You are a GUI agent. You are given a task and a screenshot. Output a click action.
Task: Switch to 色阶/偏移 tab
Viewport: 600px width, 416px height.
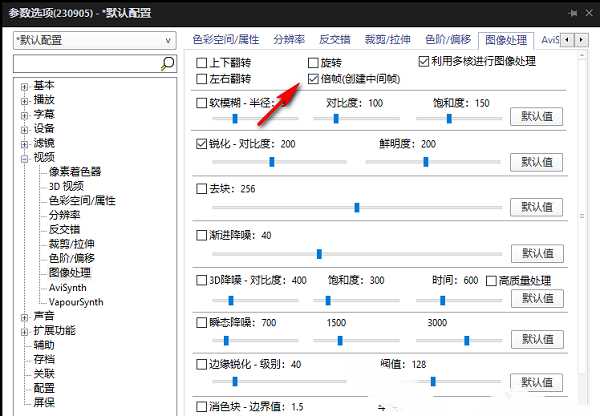point(448,39)
